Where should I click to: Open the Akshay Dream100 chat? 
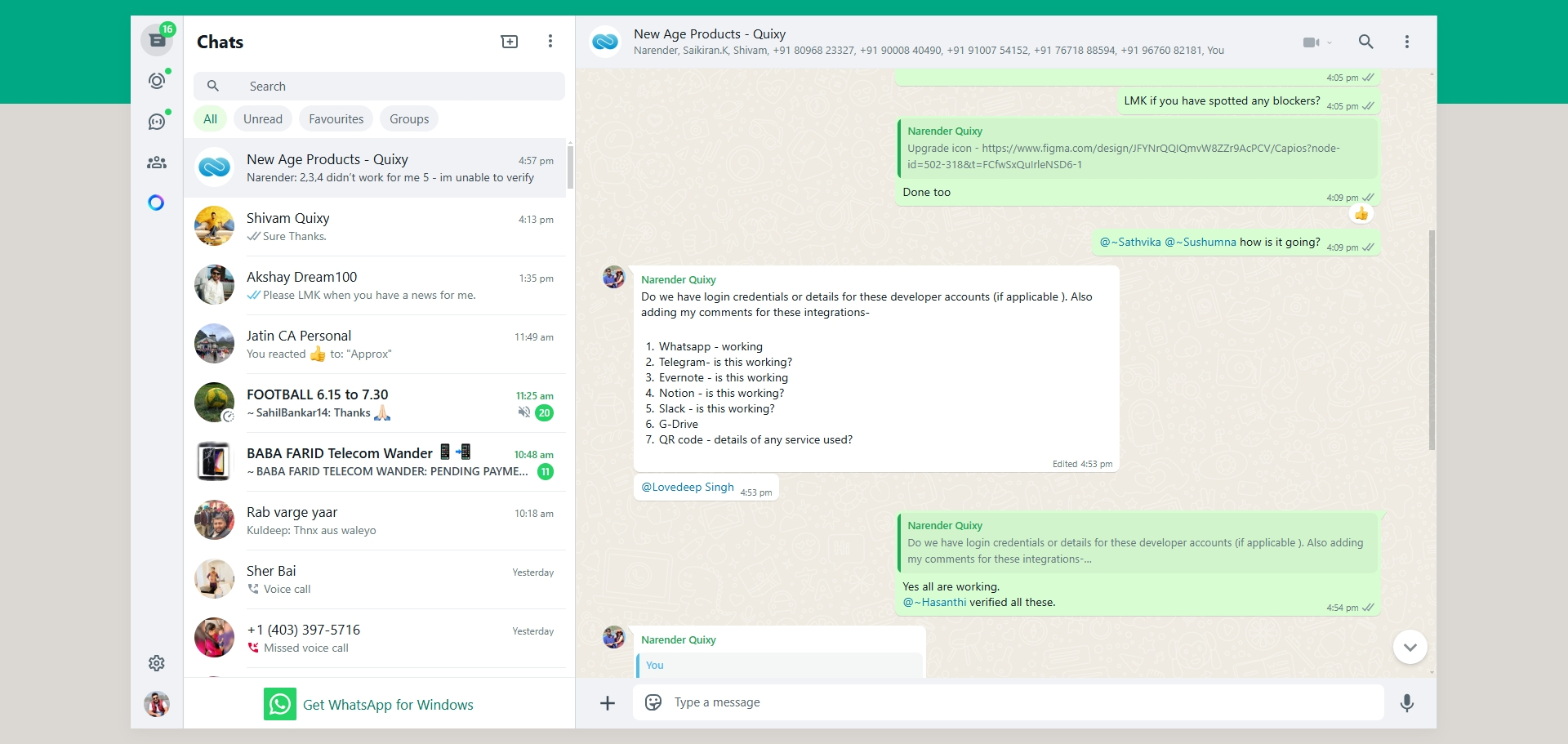point(375,285)
